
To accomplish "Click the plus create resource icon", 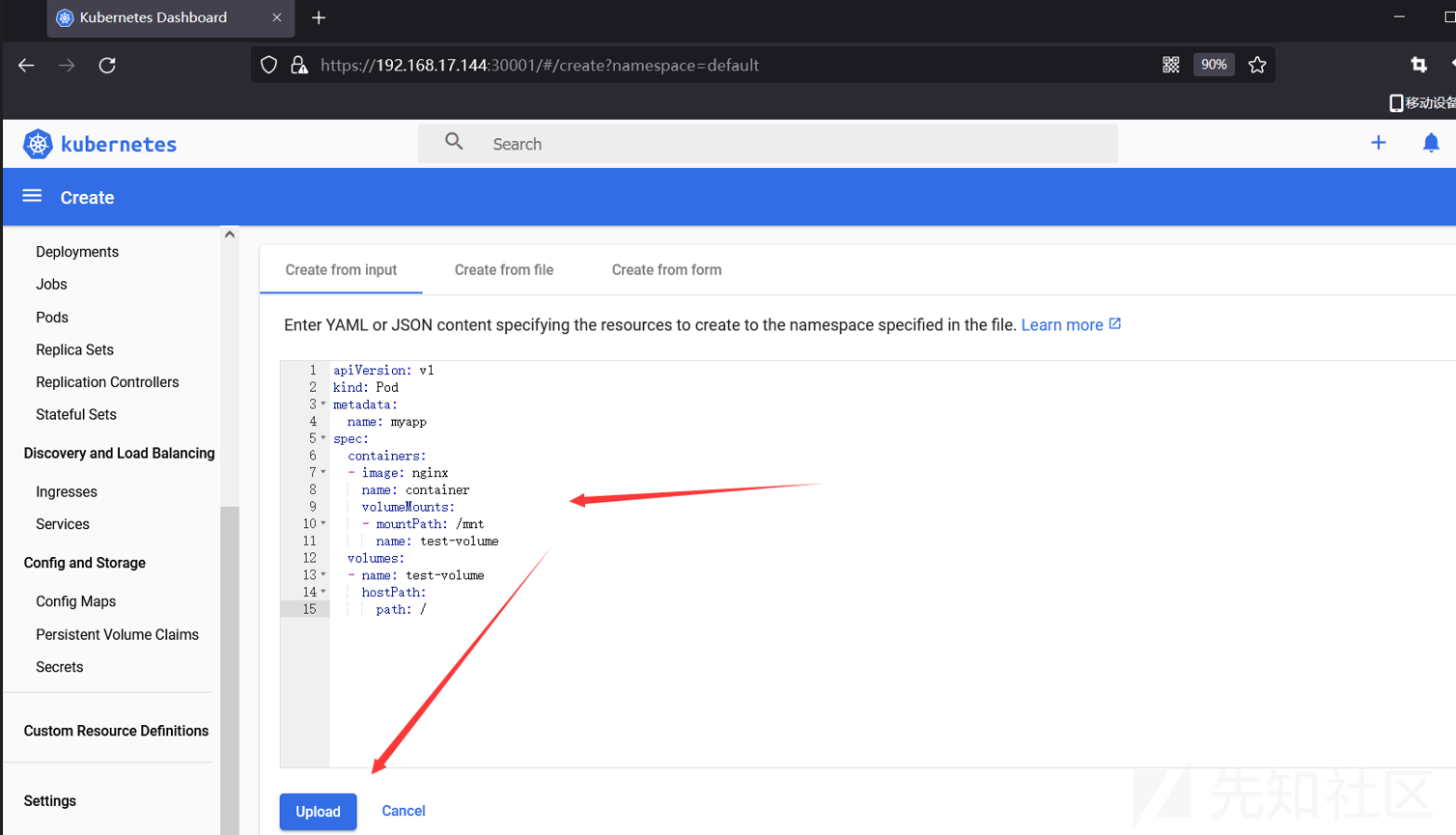I will click(x=1378, y=143).
